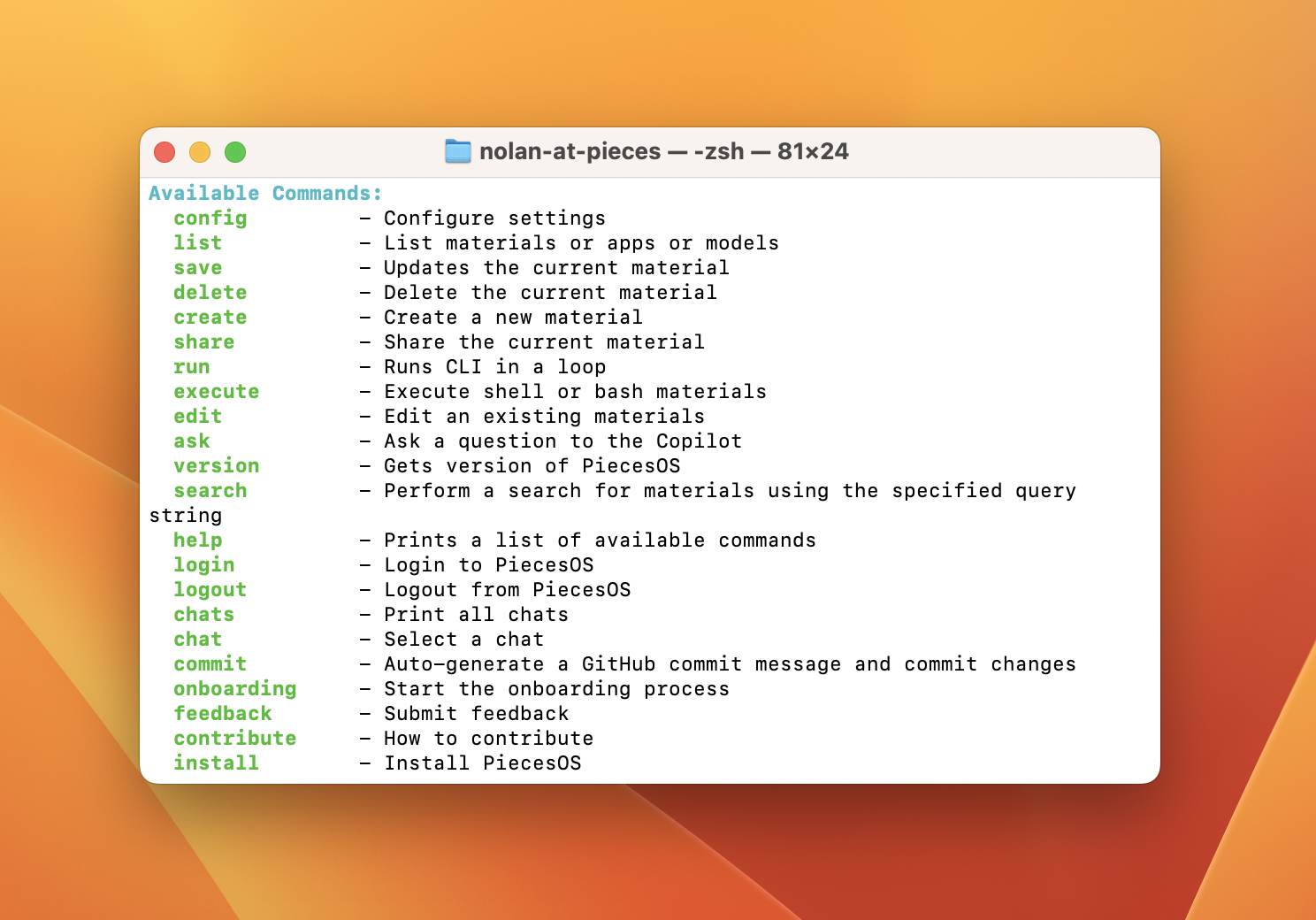Click 'Create a new material' description

[514, 317]
